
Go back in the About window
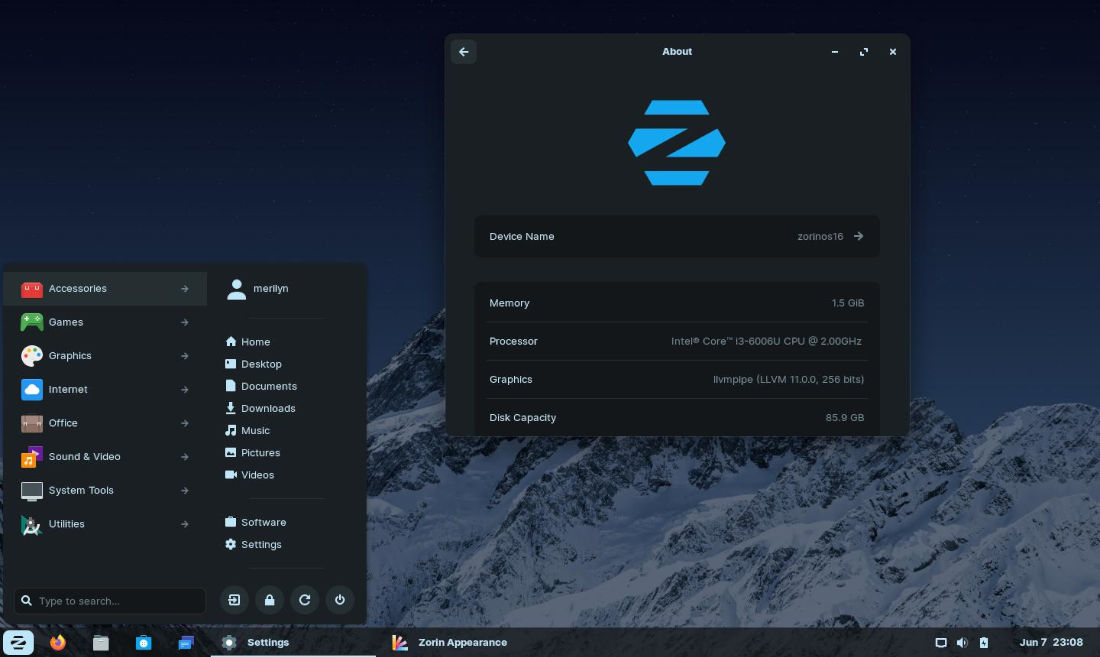point(463,52)
